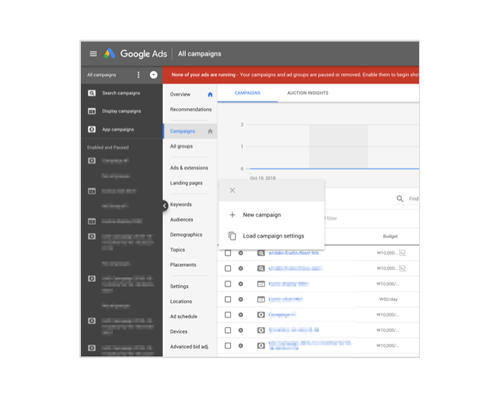Tick the checkbox of the first campaign row

tap(228, 253)
